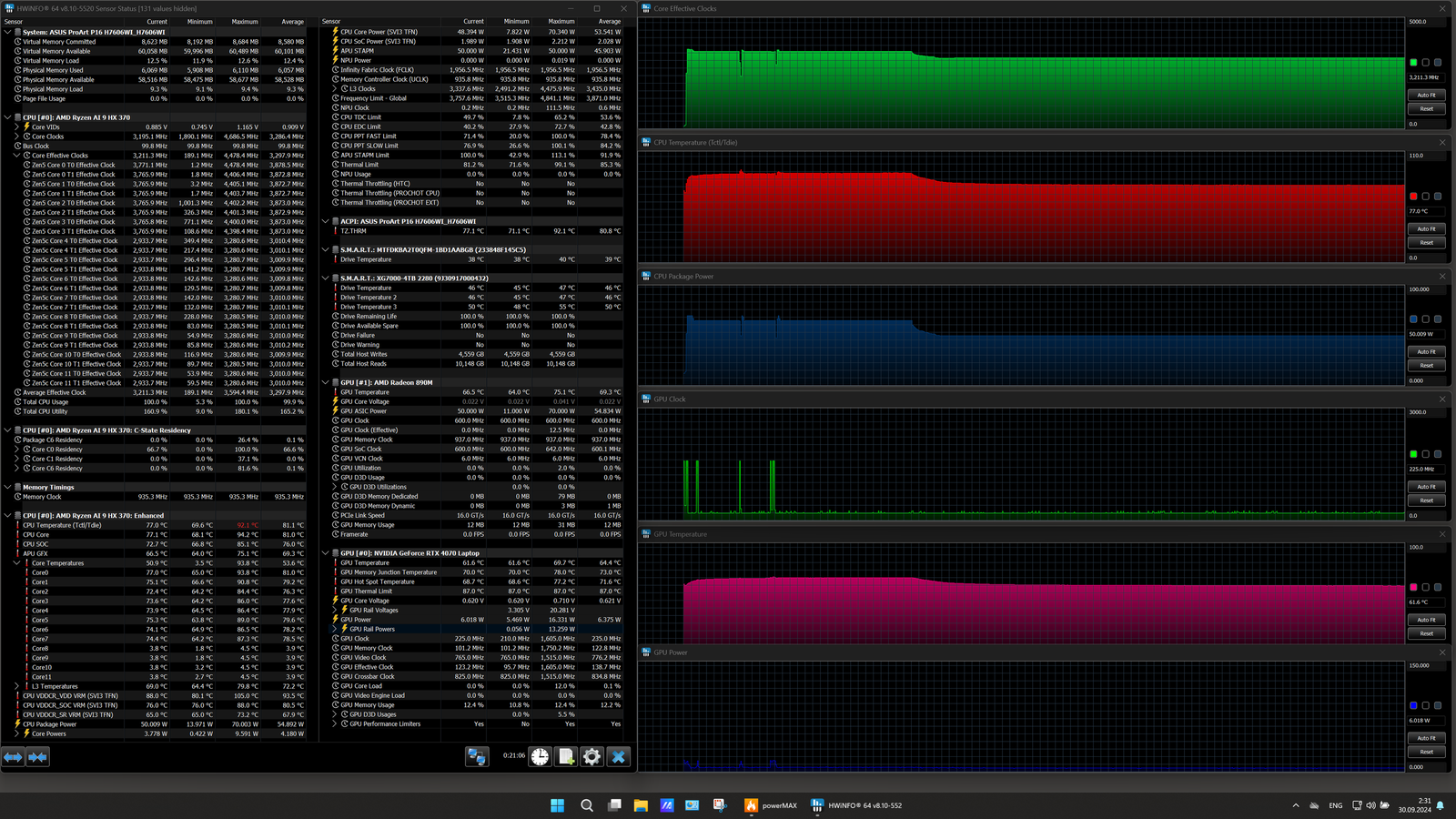The image size is (1456, 819).
Task: Toggle rightmost checkbox in GPU Clock graph
Action: pos(1438,454)
